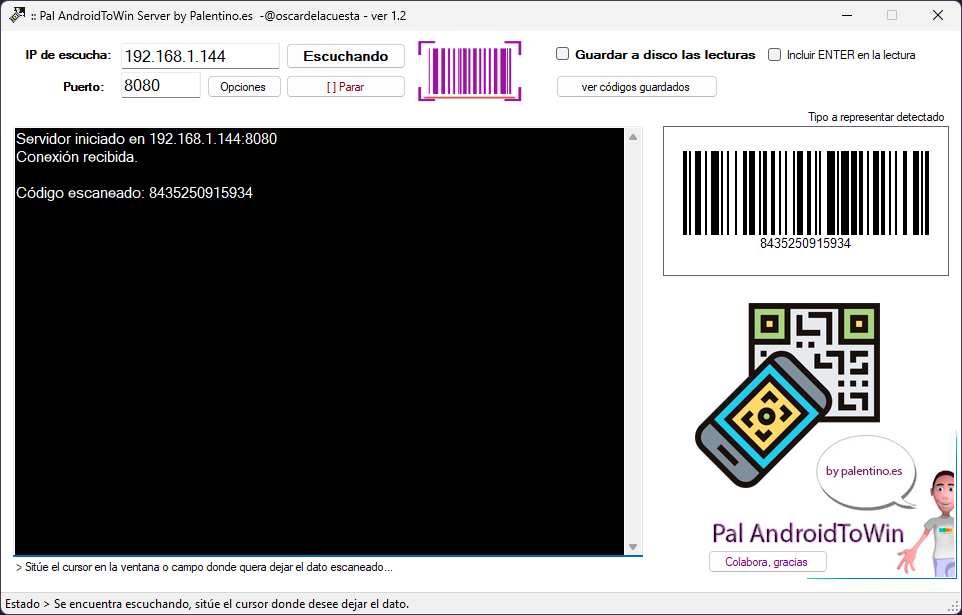Click the Puerto input field
962x615 pixels.
[x=160, y=86]
